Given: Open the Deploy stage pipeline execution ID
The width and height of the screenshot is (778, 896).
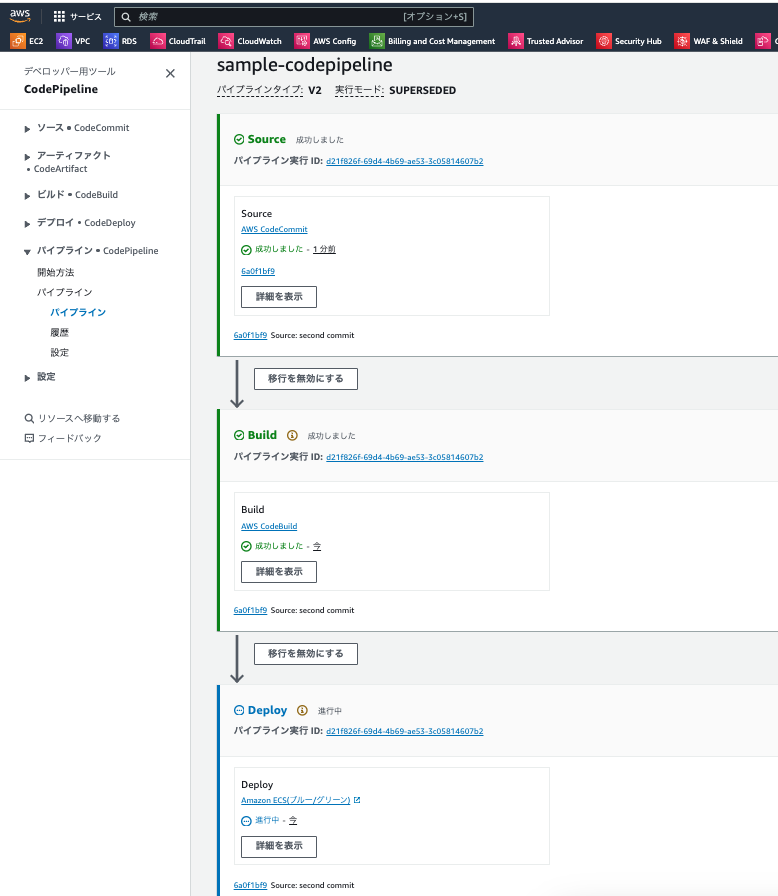Looking at the screenshot, I should [x=404, y=731].
